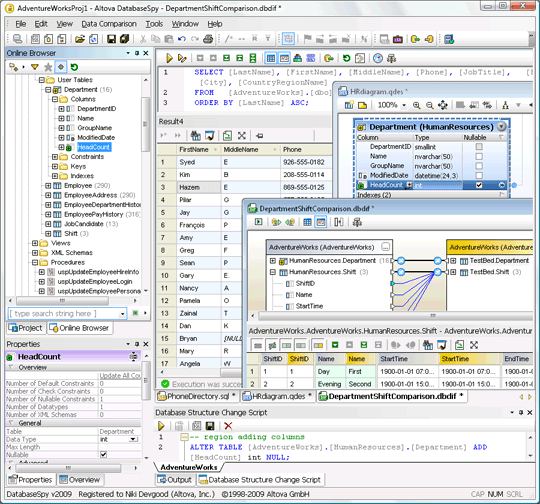
Task: Click zoom in magnifier in HRdiagram toolbar
Action: pos(416,105)
